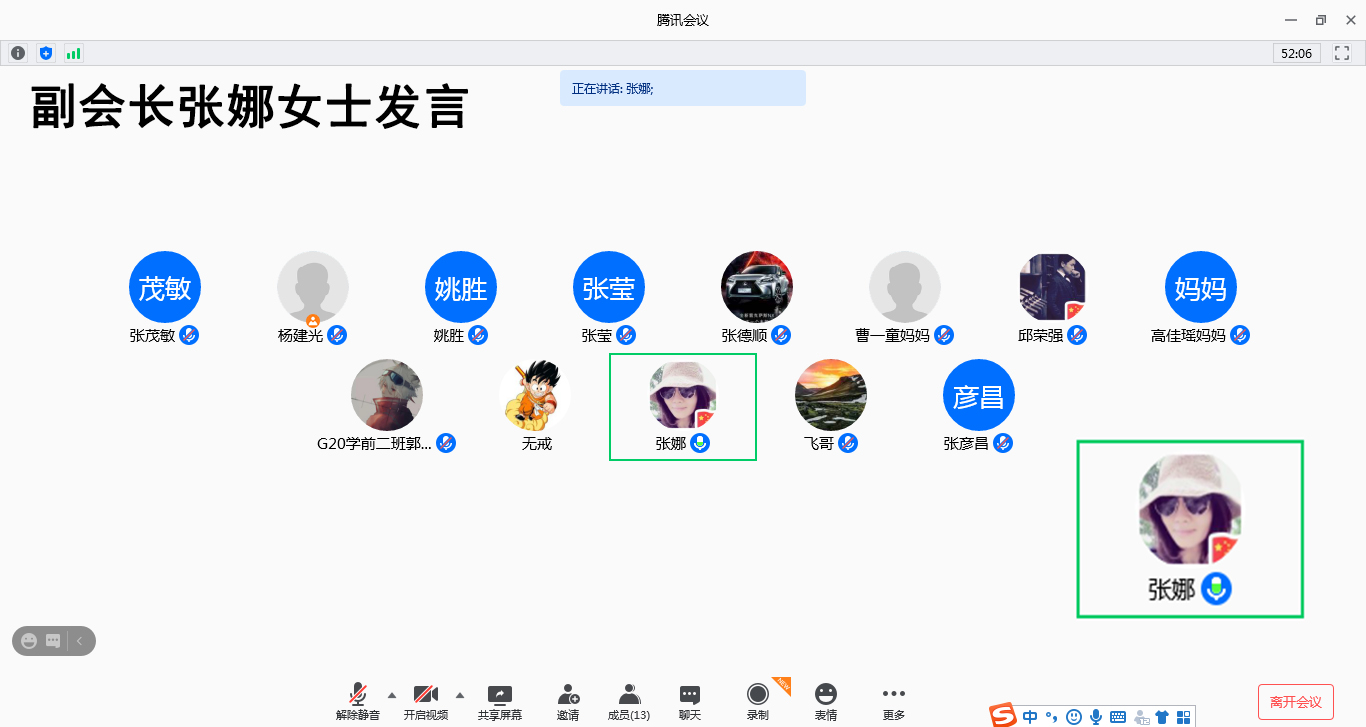Open the 邀请 invite button
This screenshot has height=727, width=1366.
pos(568,702)
